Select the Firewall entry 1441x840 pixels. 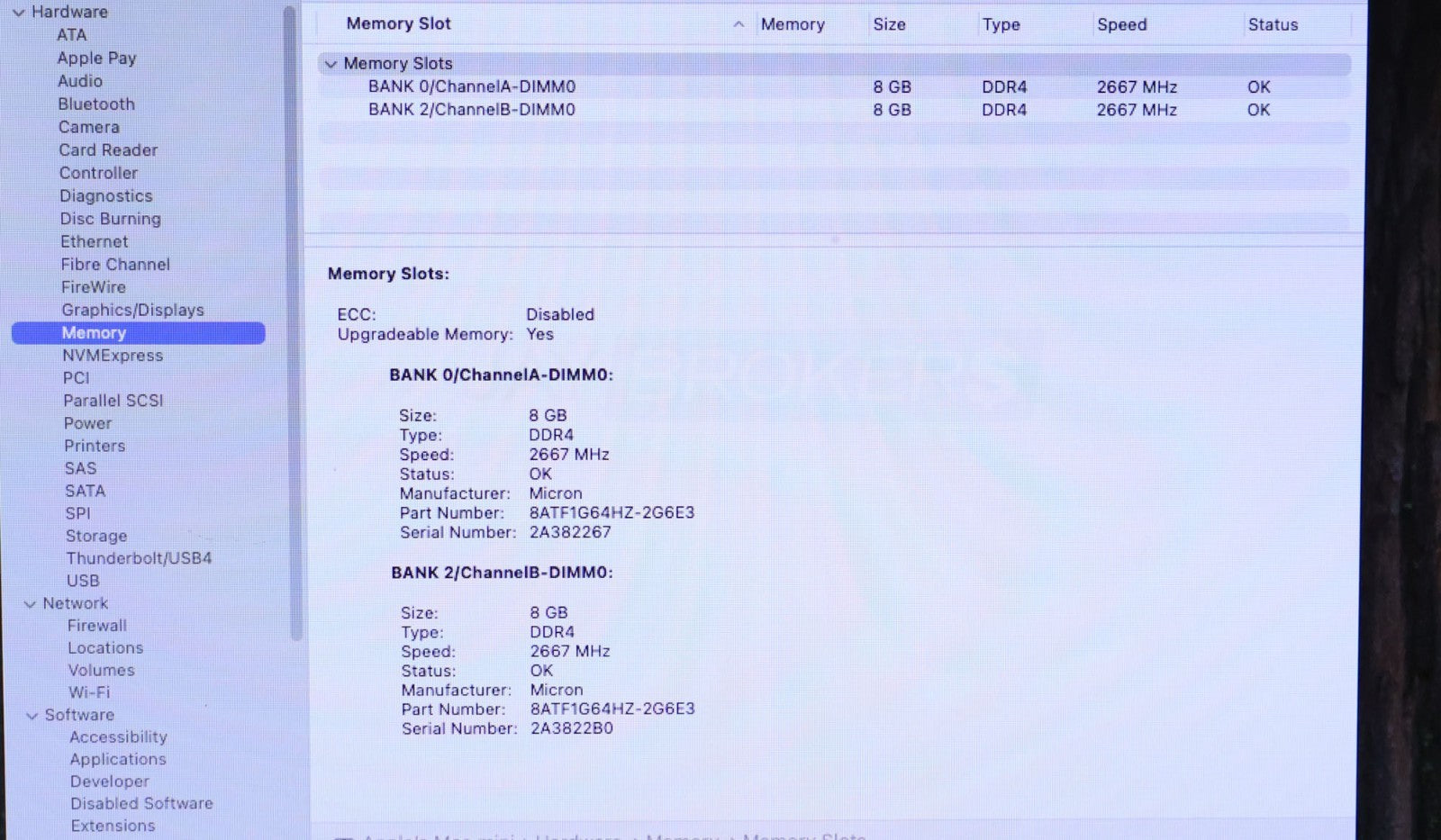pyautogui.click(x=97, y=626)
